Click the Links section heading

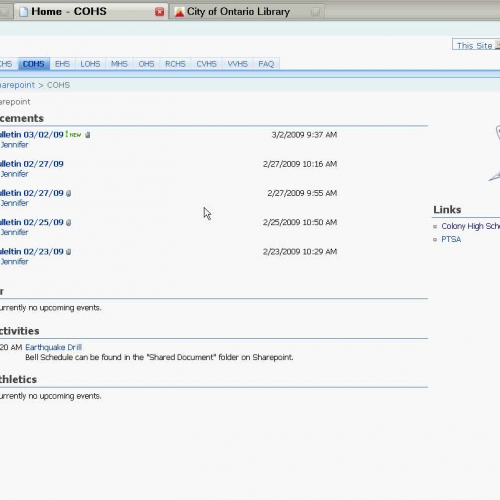coord(447,210)
